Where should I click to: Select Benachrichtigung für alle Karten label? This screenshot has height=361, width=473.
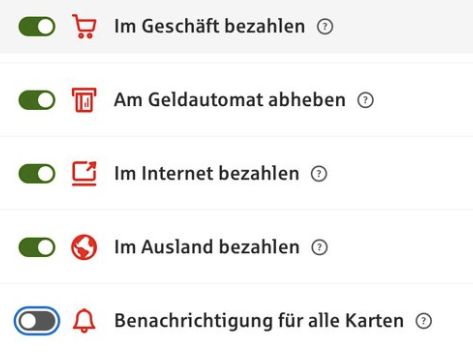(x=259, y=321)
